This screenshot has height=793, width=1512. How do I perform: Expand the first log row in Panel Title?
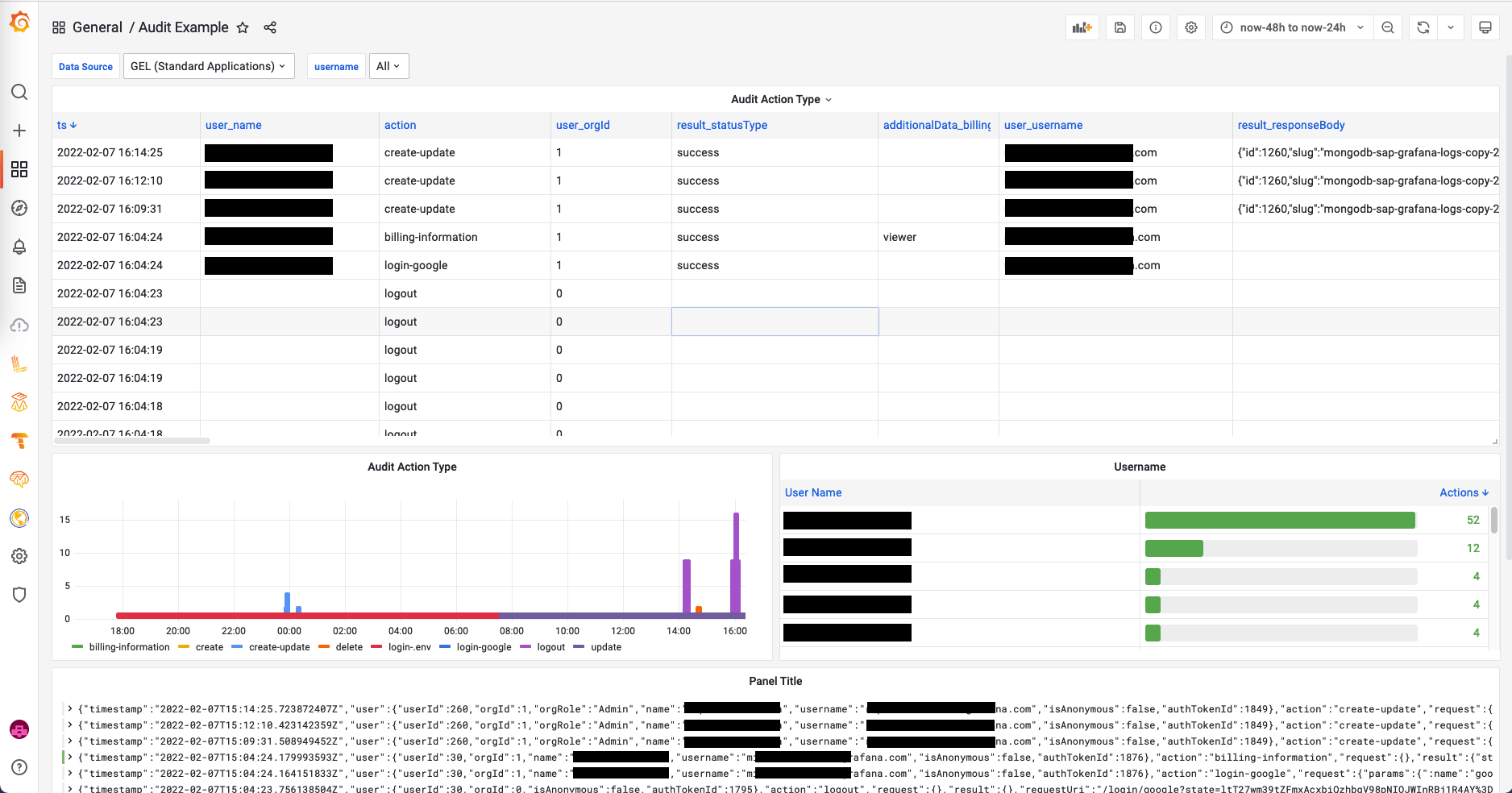[x=70, y=709]
